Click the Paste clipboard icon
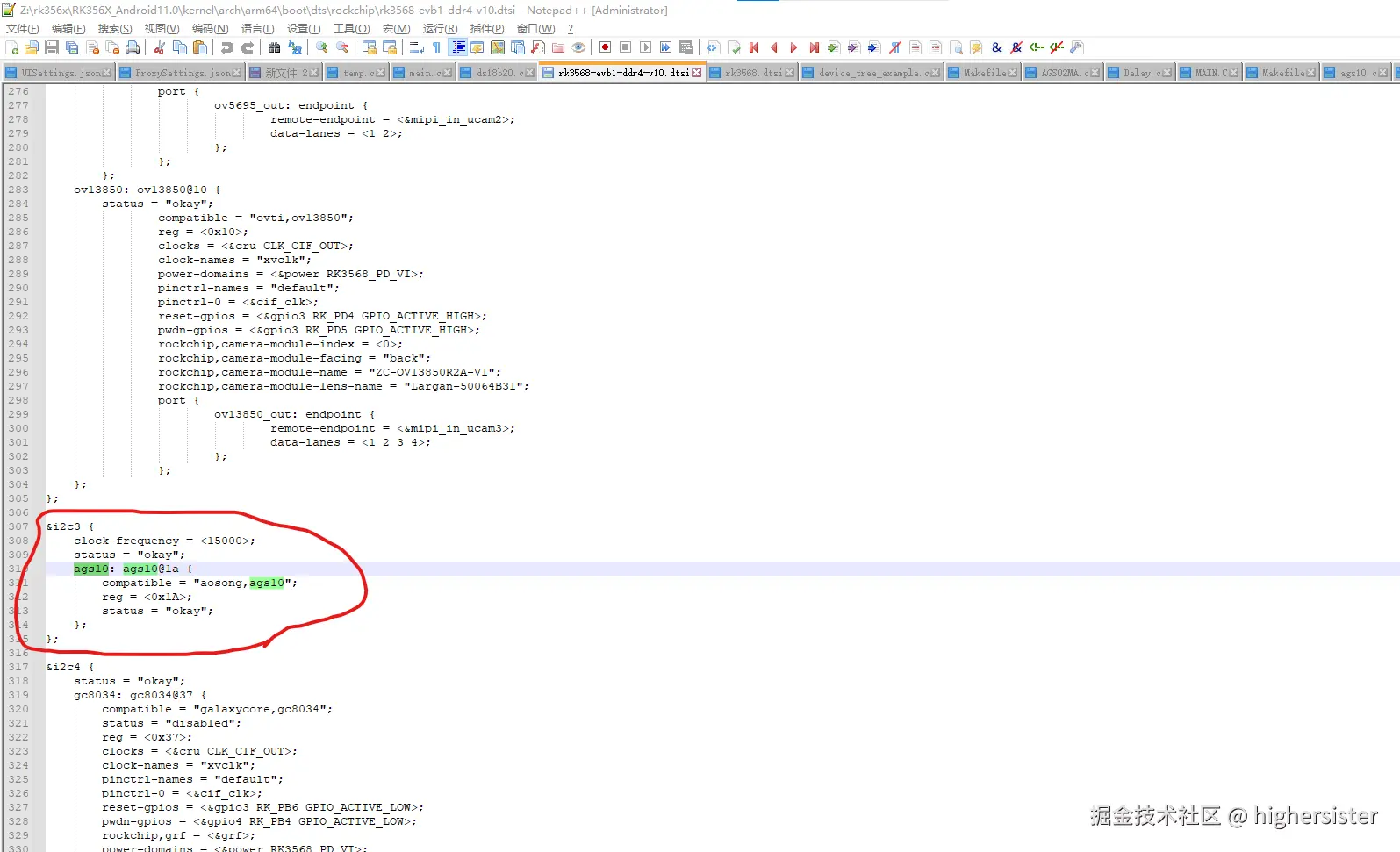 click(200, 47)
